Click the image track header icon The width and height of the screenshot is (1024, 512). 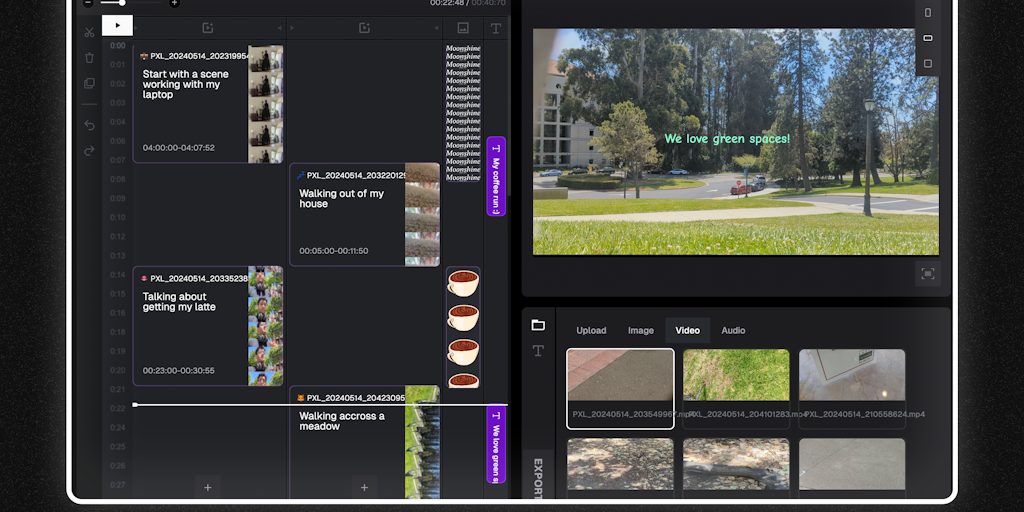pos(463,28)
